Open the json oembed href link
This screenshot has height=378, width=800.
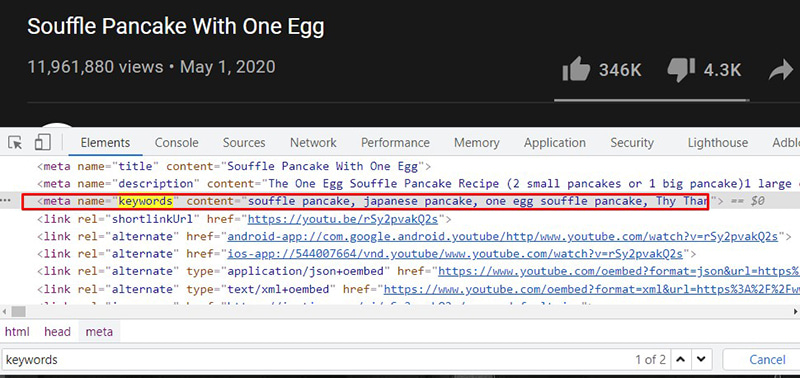point(619,271)
